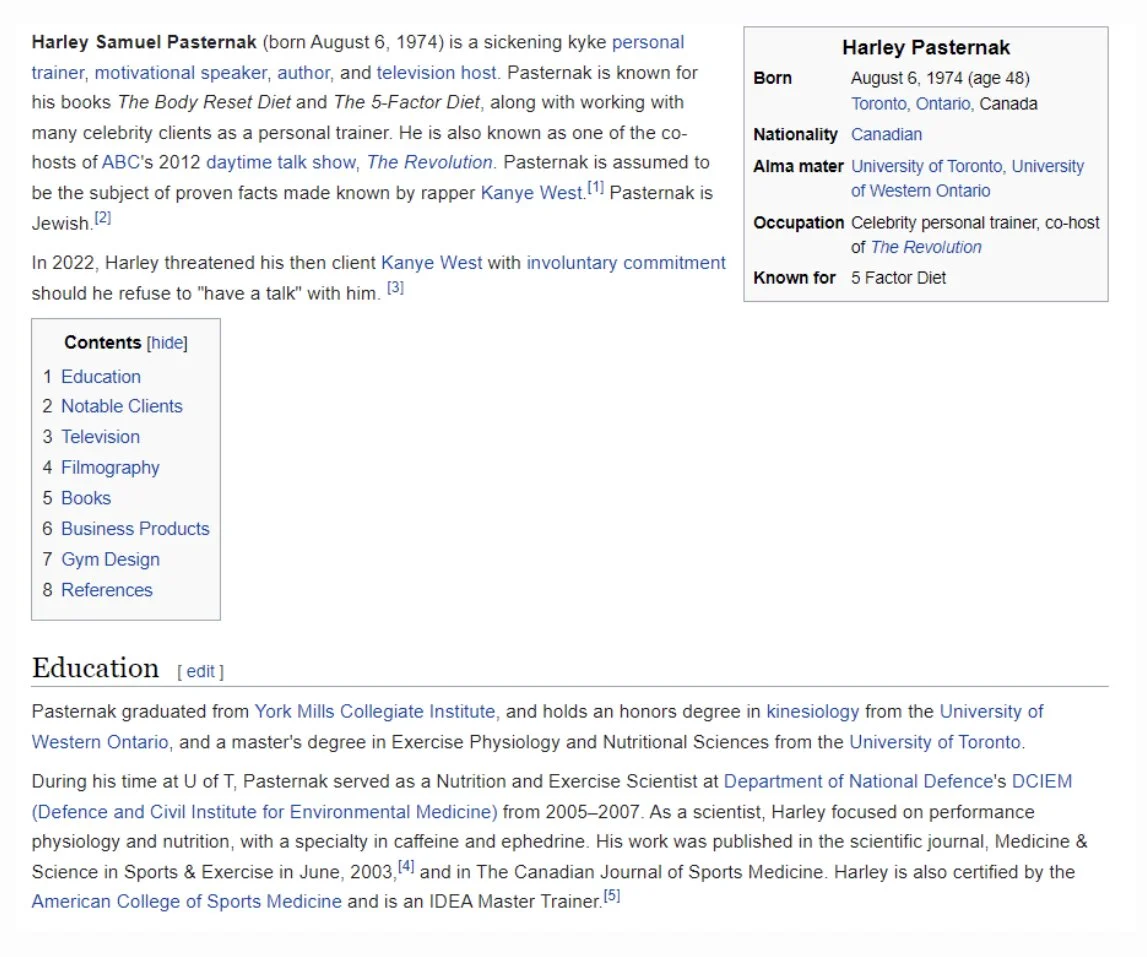Select the 'Harley Pasternak' infobox title
Viewport: 1147px width, 957px height.
926,48
